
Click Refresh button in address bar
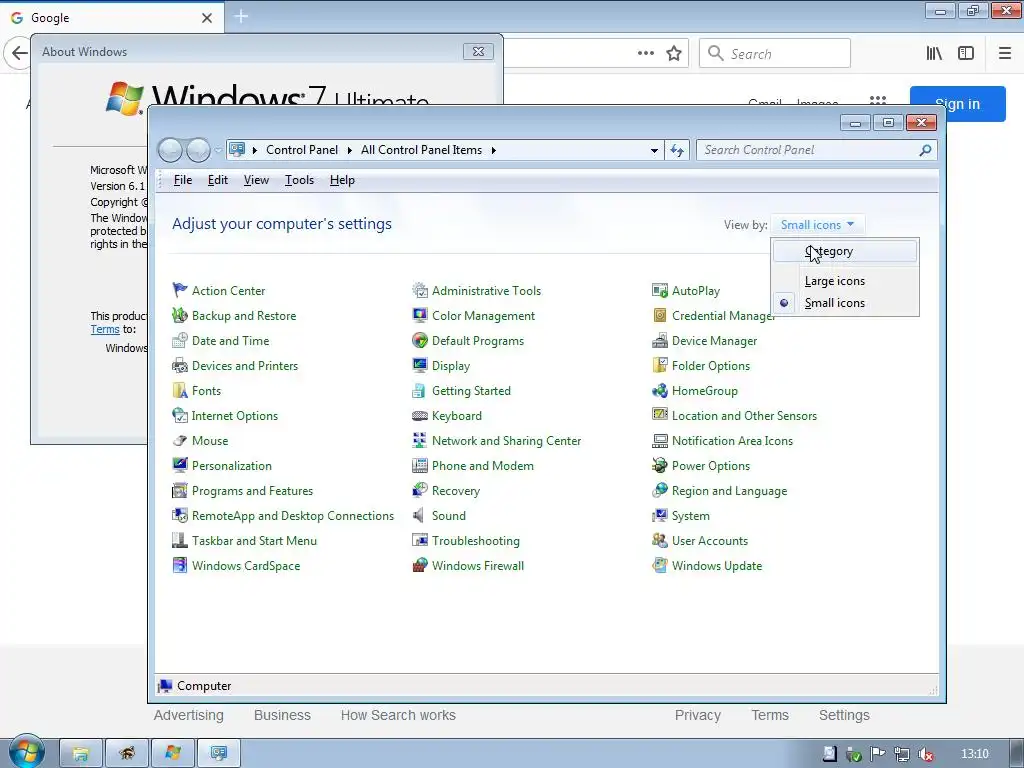click(677, 150)
